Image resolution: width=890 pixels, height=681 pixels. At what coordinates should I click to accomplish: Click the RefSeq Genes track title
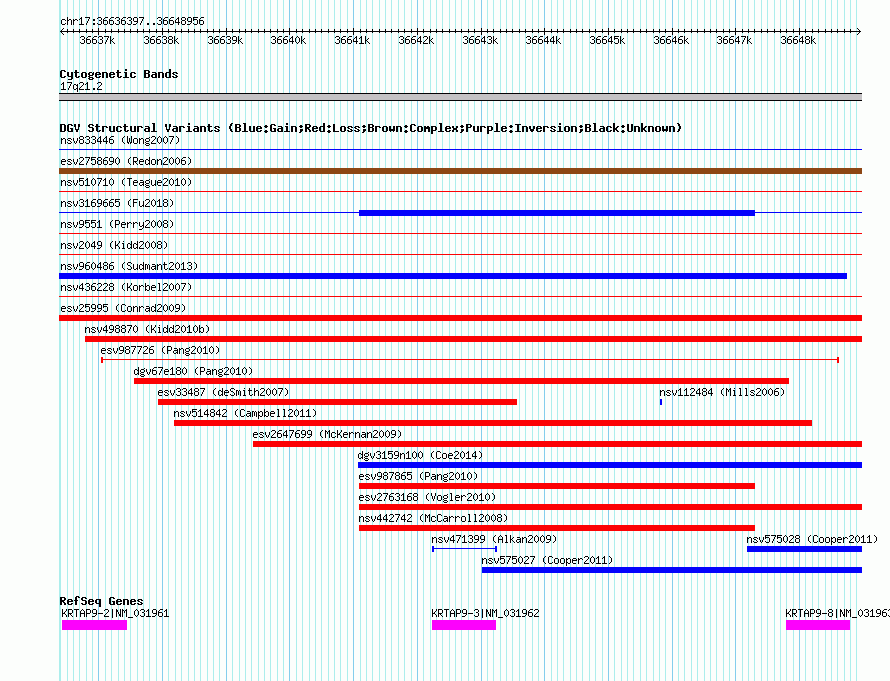coord(101,600)
